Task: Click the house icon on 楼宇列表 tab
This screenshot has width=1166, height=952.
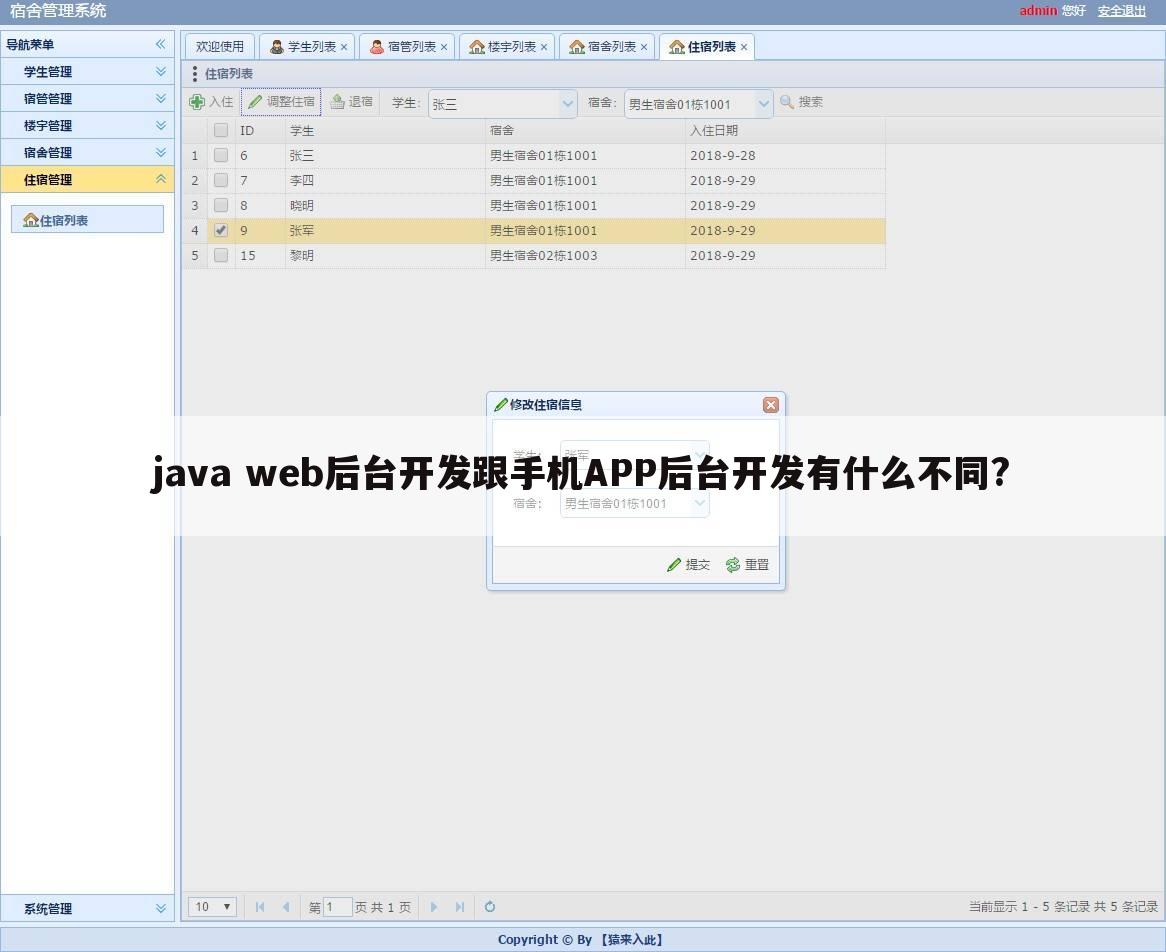Action: tap(477, 47)
